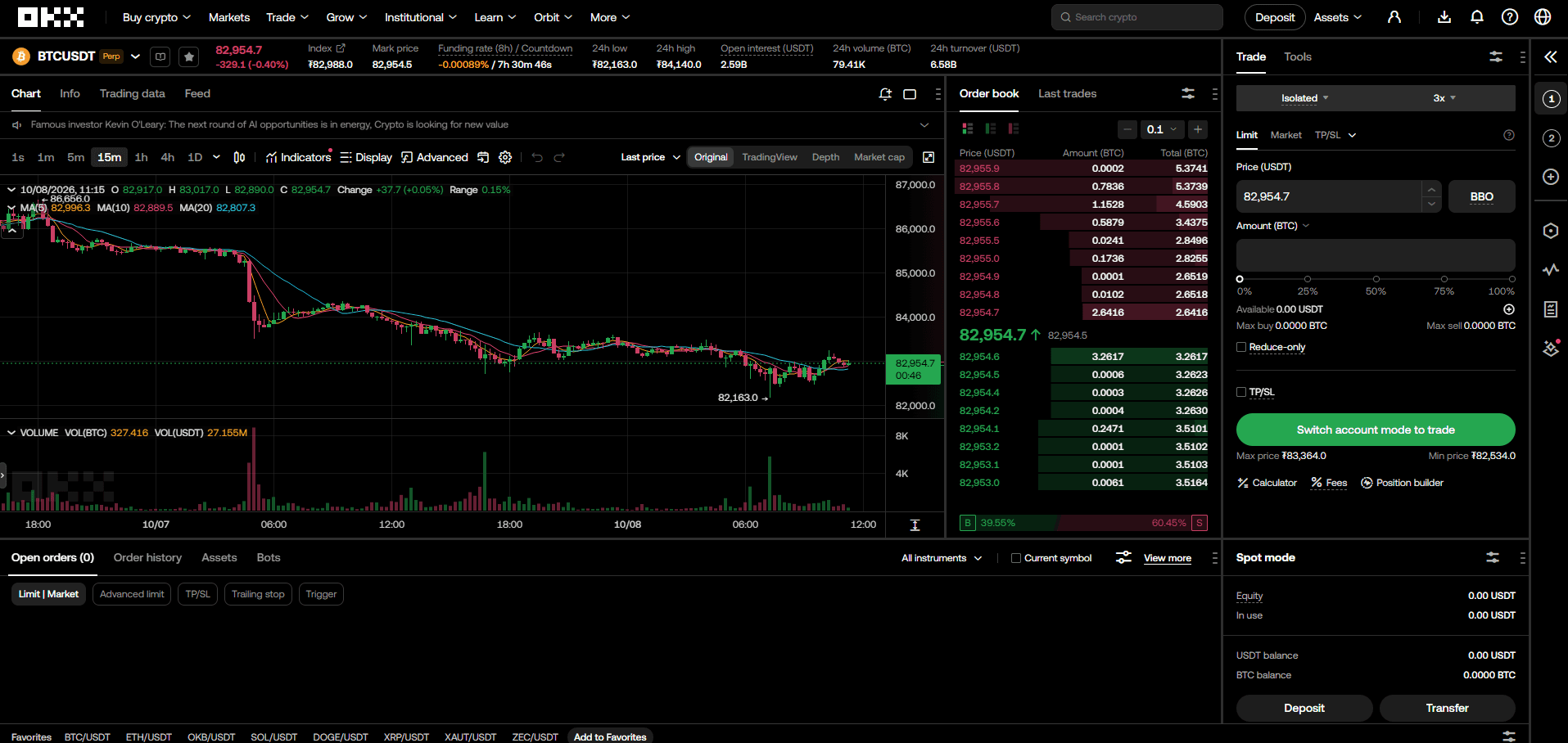Click the BBO price button
1568x743 pixels.
tap(1481, 196)
